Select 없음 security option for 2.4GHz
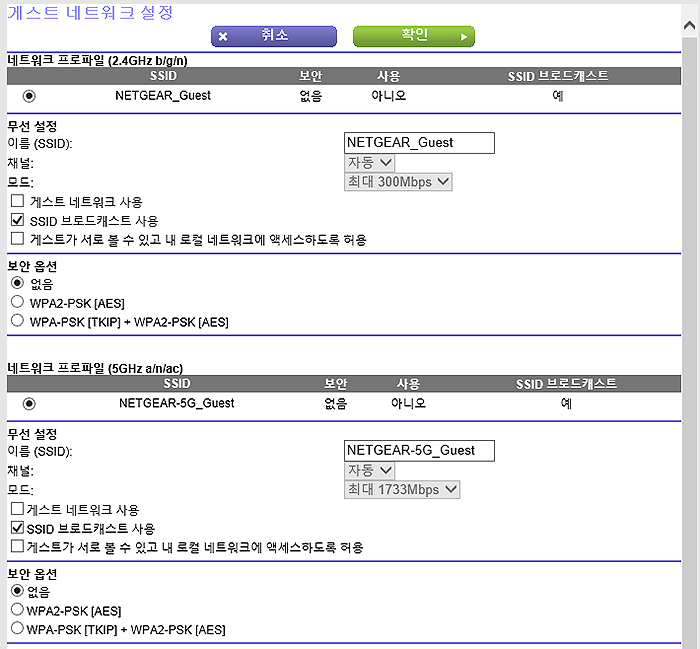Image resolution: width=700 pixels, height=649 pixels. point(17,283)
